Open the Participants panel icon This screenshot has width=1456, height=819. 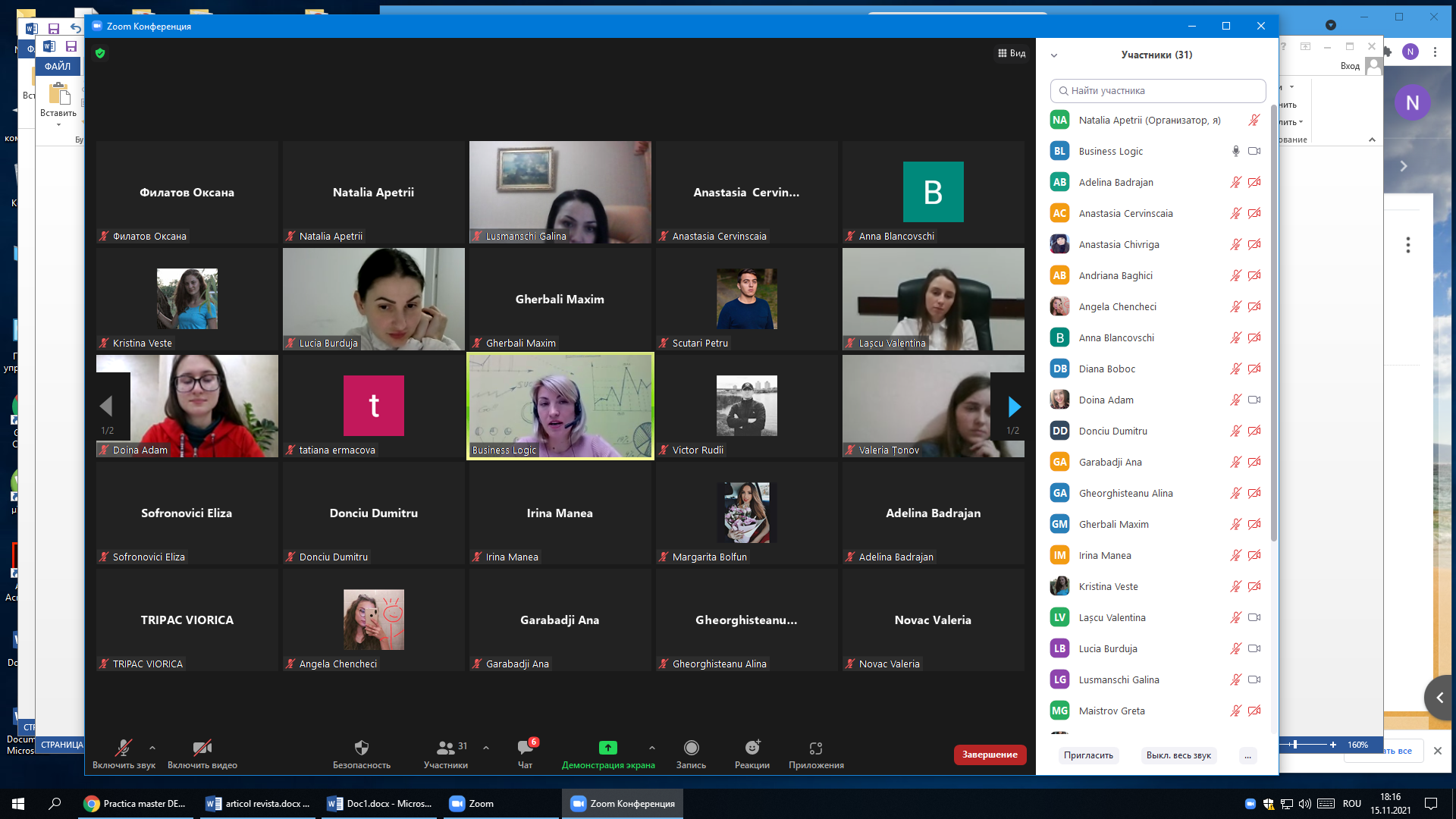pos(446,748)
